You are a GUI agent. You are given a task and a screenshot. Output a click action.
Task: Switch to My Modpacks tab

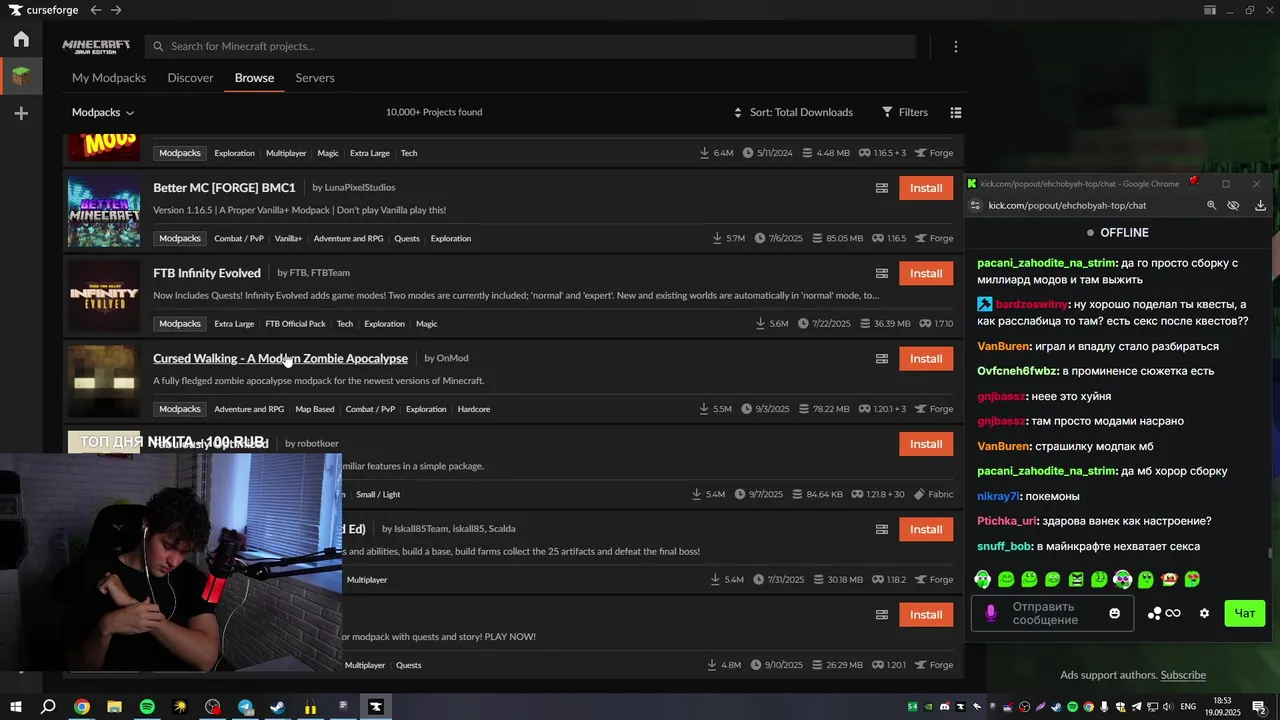point(109,78)
